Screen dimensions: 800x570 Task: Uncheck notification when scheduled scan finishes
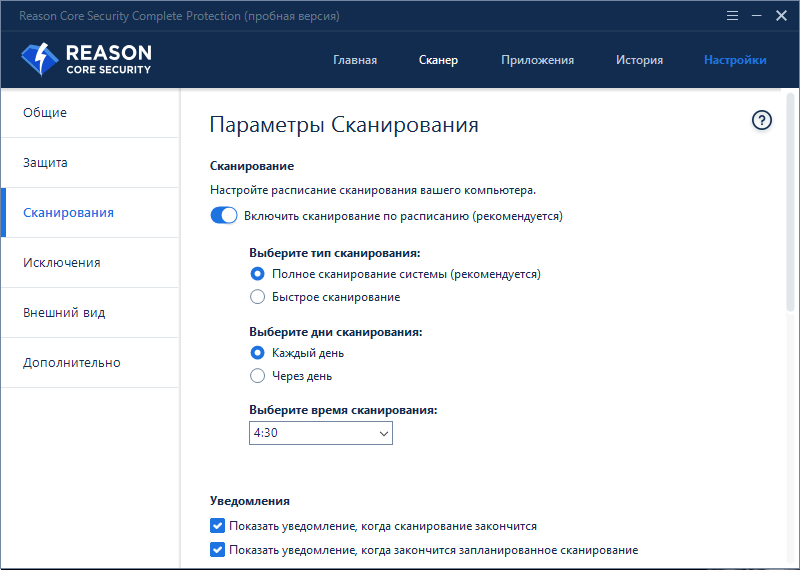tap(217, 550)
